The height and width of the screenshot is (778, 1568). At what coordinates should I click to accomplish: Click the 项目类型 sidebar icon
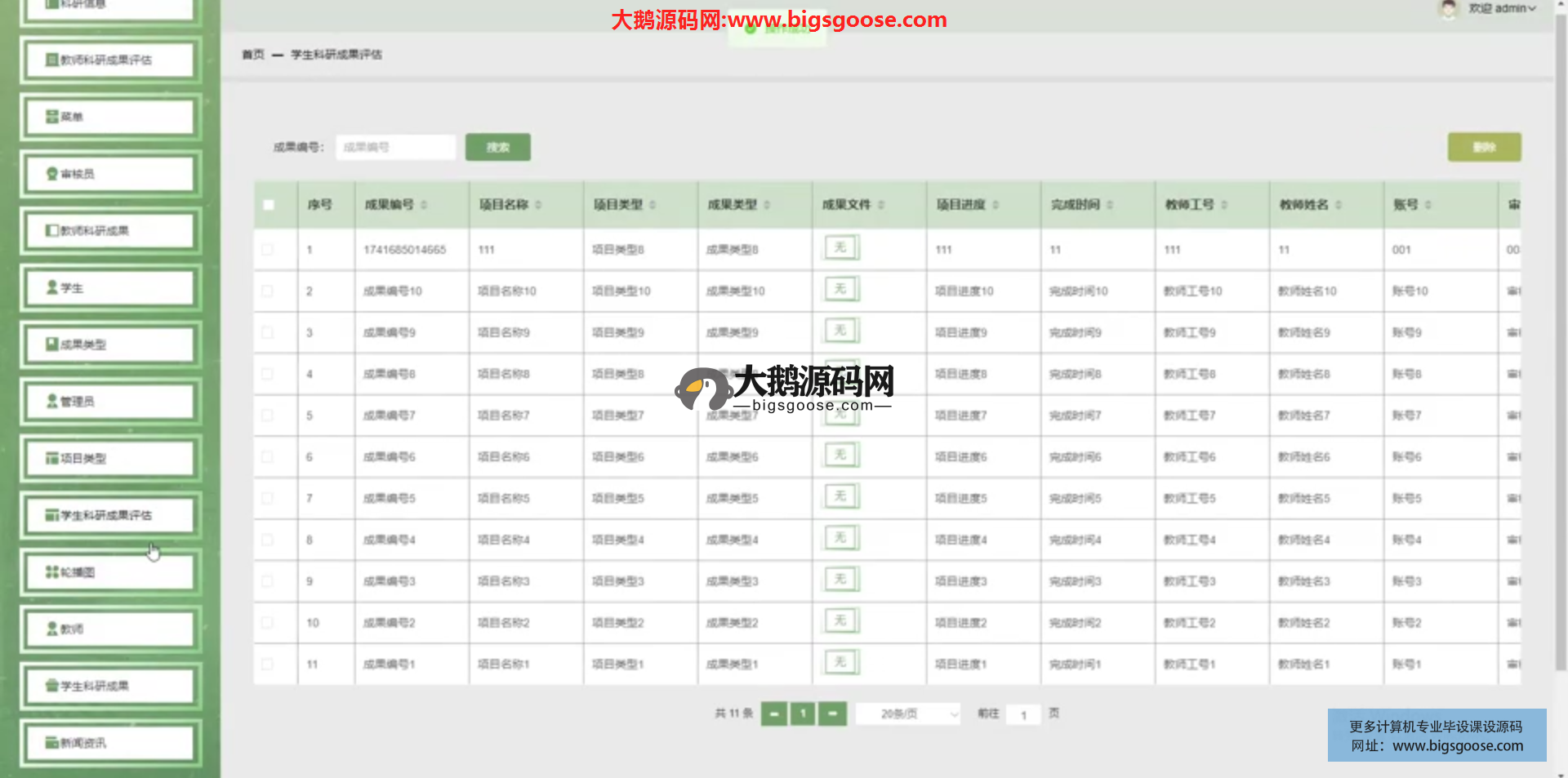[52, 458]
